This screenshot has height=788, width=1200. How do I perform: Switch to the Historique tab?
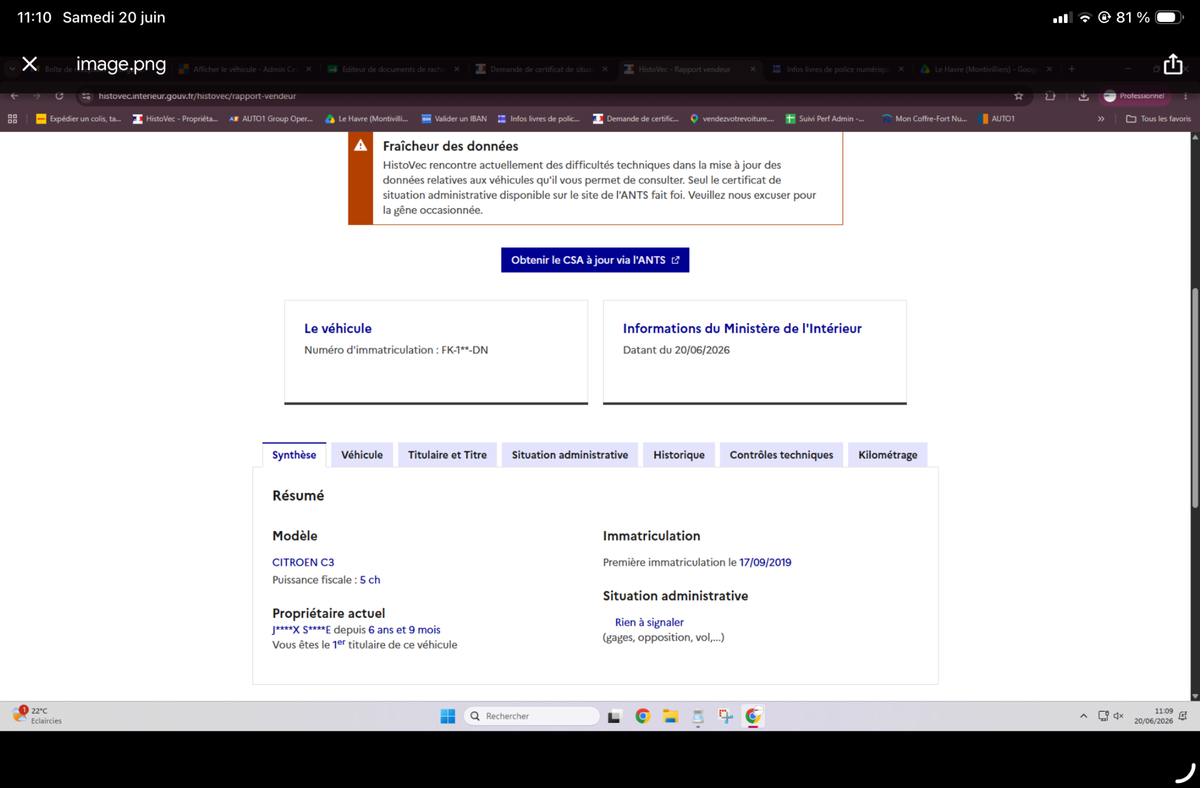(x=679, y=455)
